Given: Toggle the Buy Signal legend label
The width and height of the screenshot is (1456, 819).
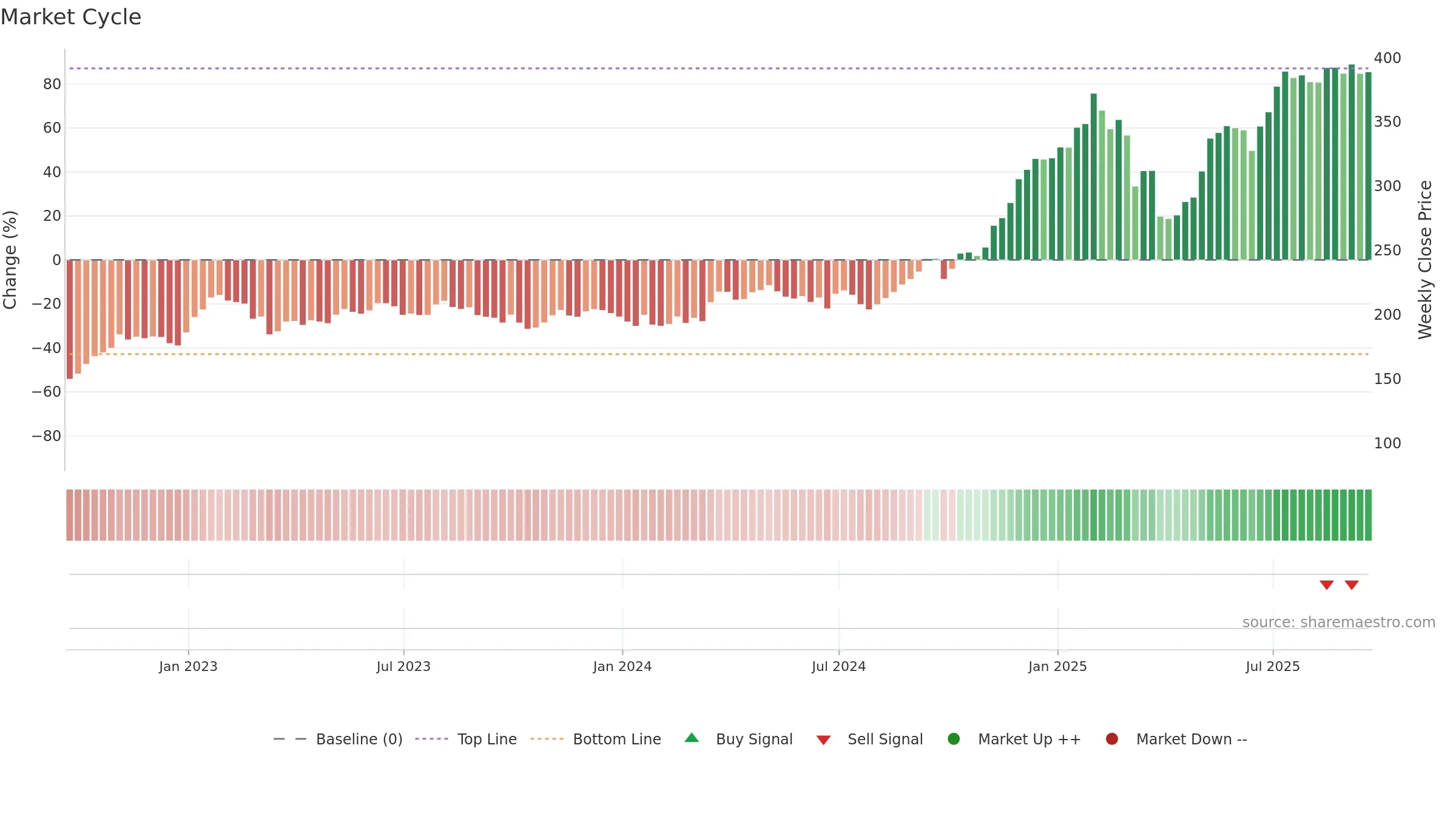Looking at the screenshot, I should [754, 739].
